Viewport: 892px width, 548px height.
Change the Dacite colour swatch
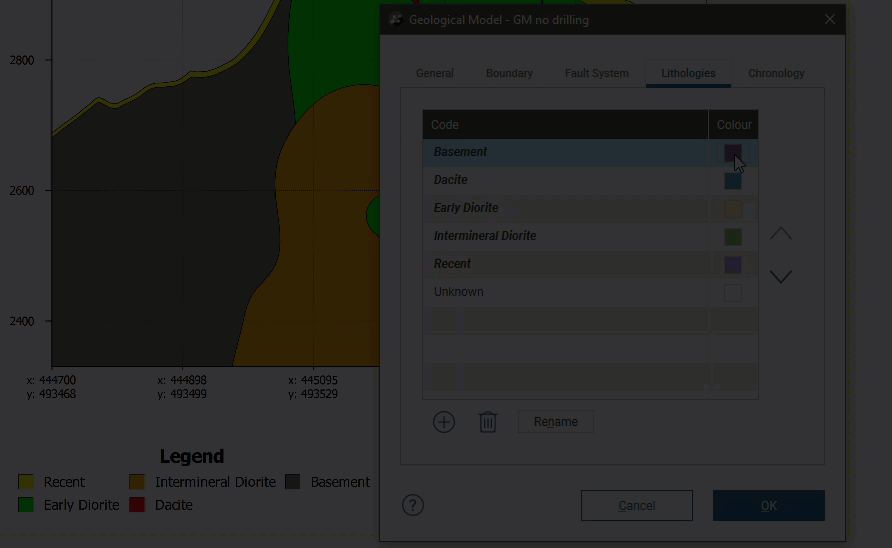[x=733, y=181]
